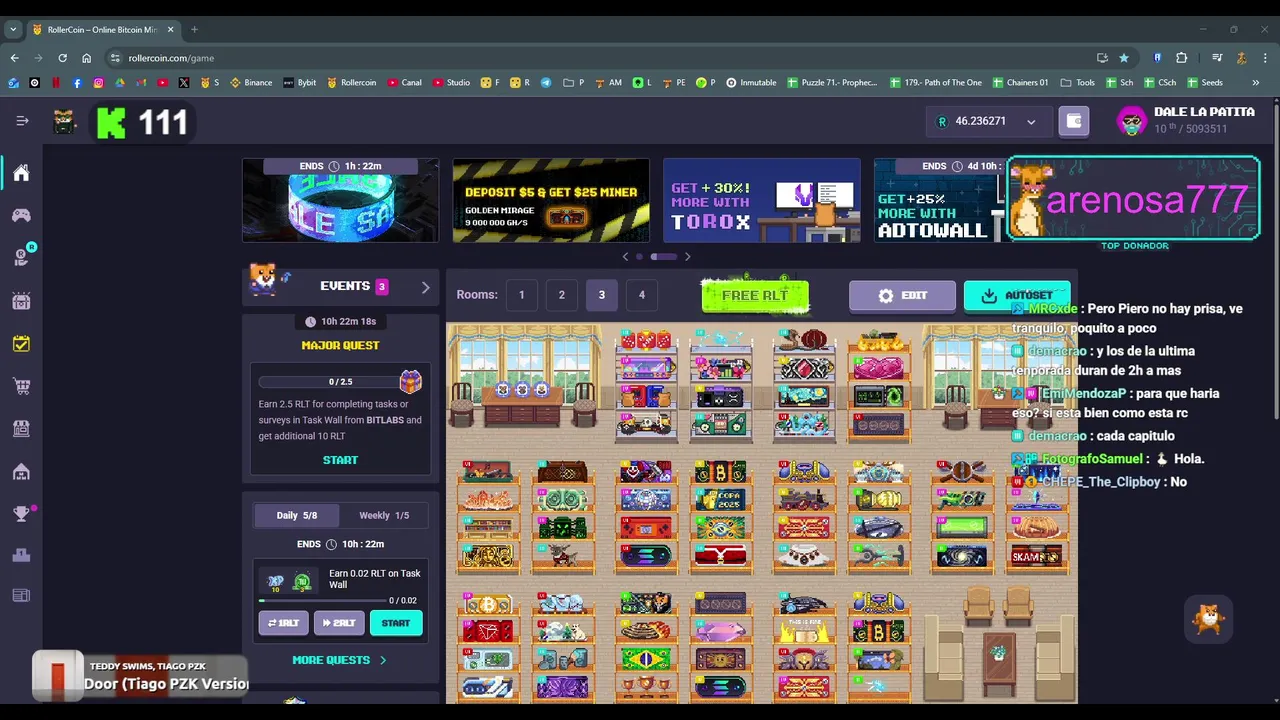
Task: Open the Studio YouTube bookmark
Action: (451, 83)
